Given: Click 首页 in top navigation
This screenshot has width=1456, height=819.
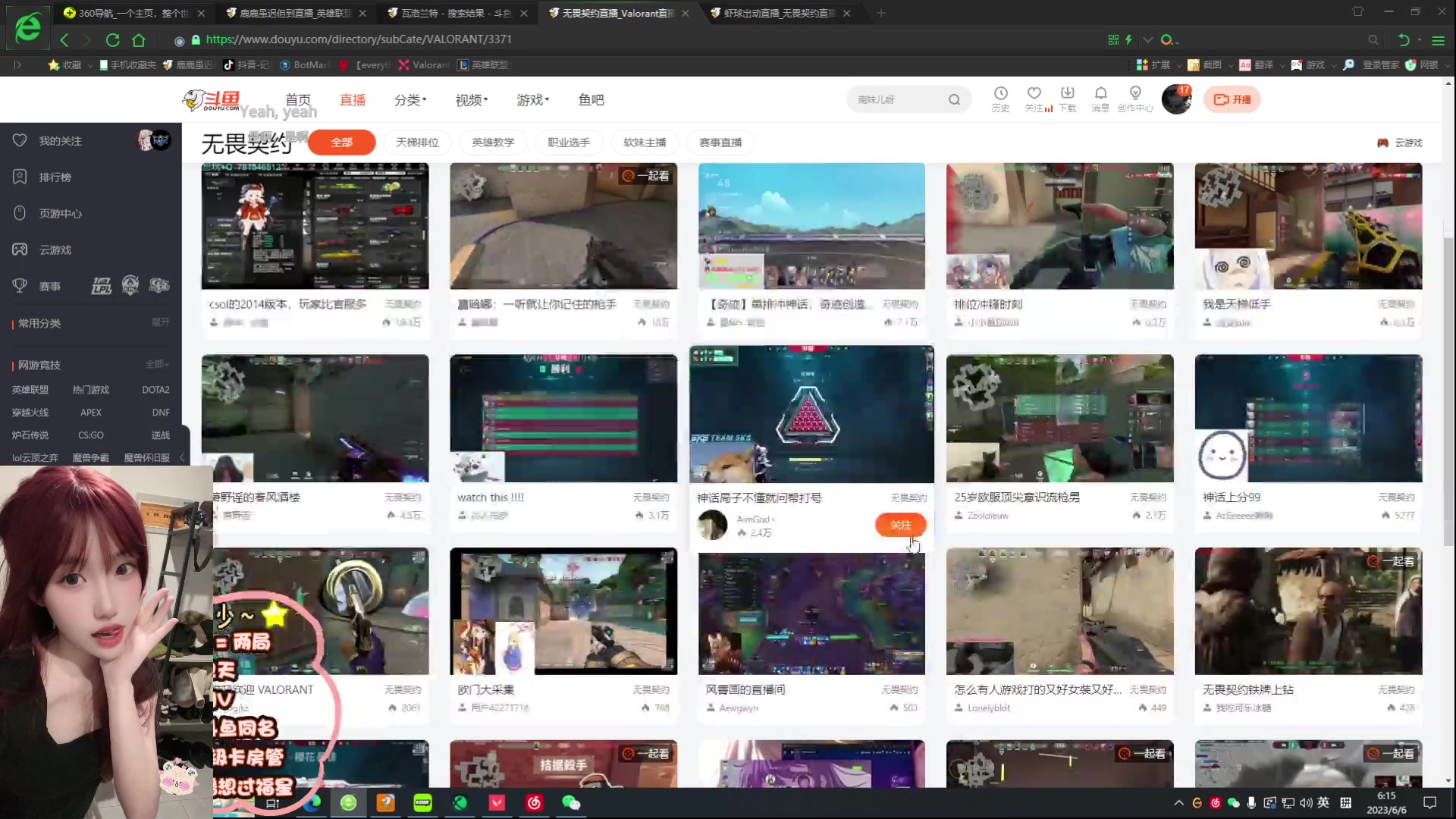Looking at the screenshot, I should tap(298, 100).
